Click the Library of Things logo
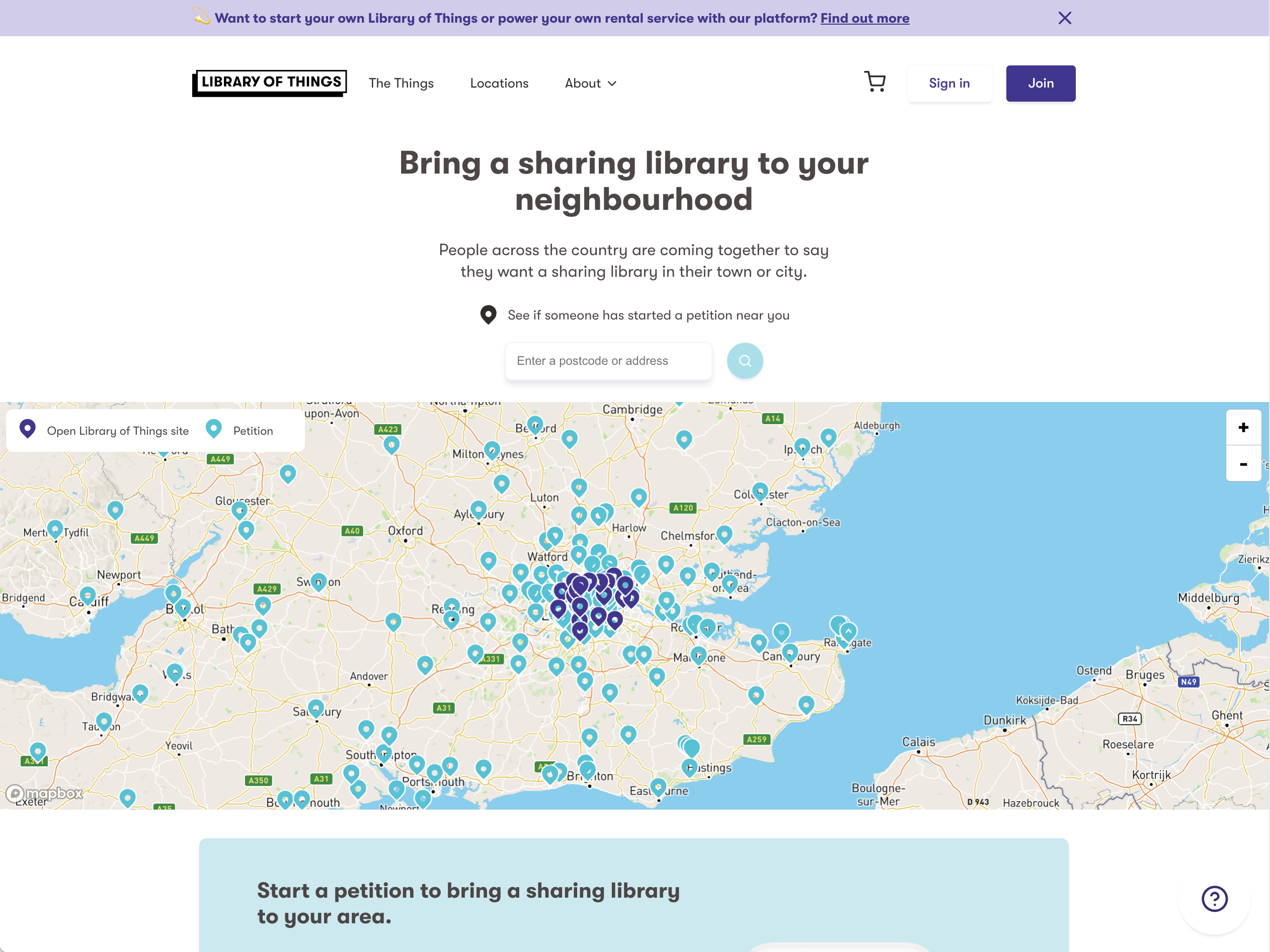 click(270, 83)
